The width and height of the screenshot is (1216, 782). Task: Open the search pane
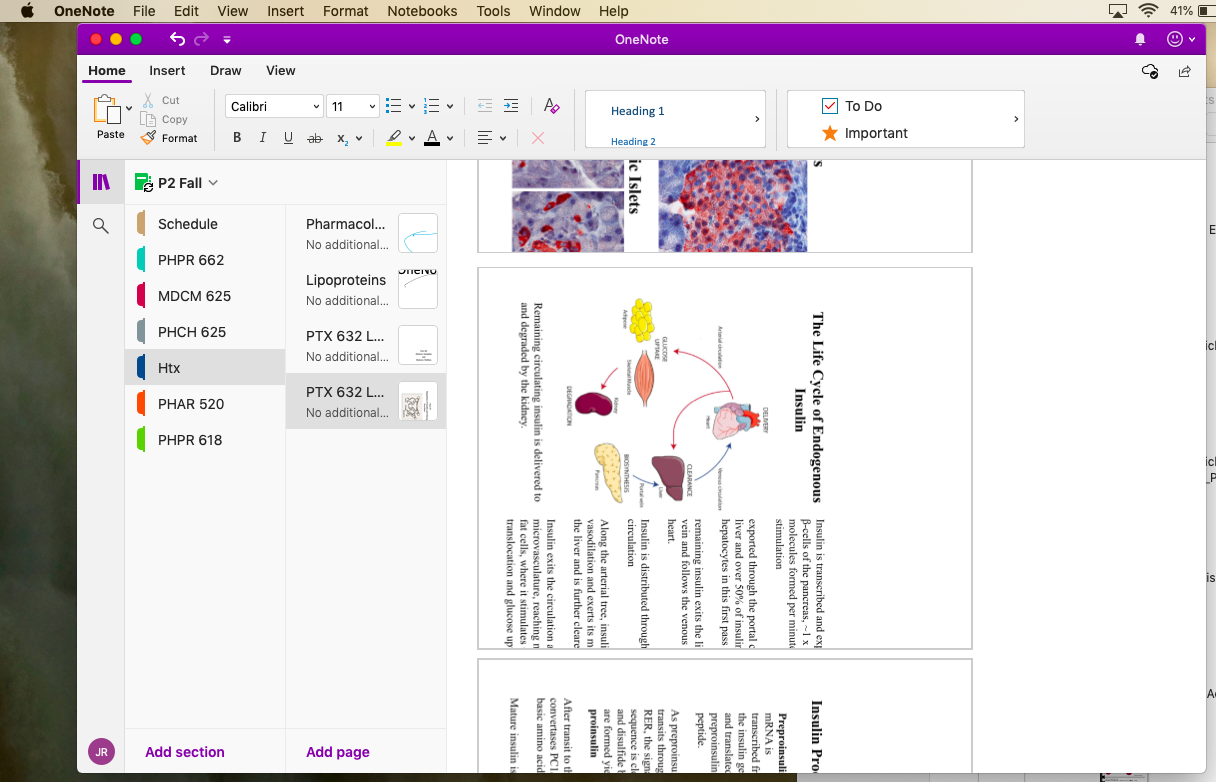(x=100, y=226)
